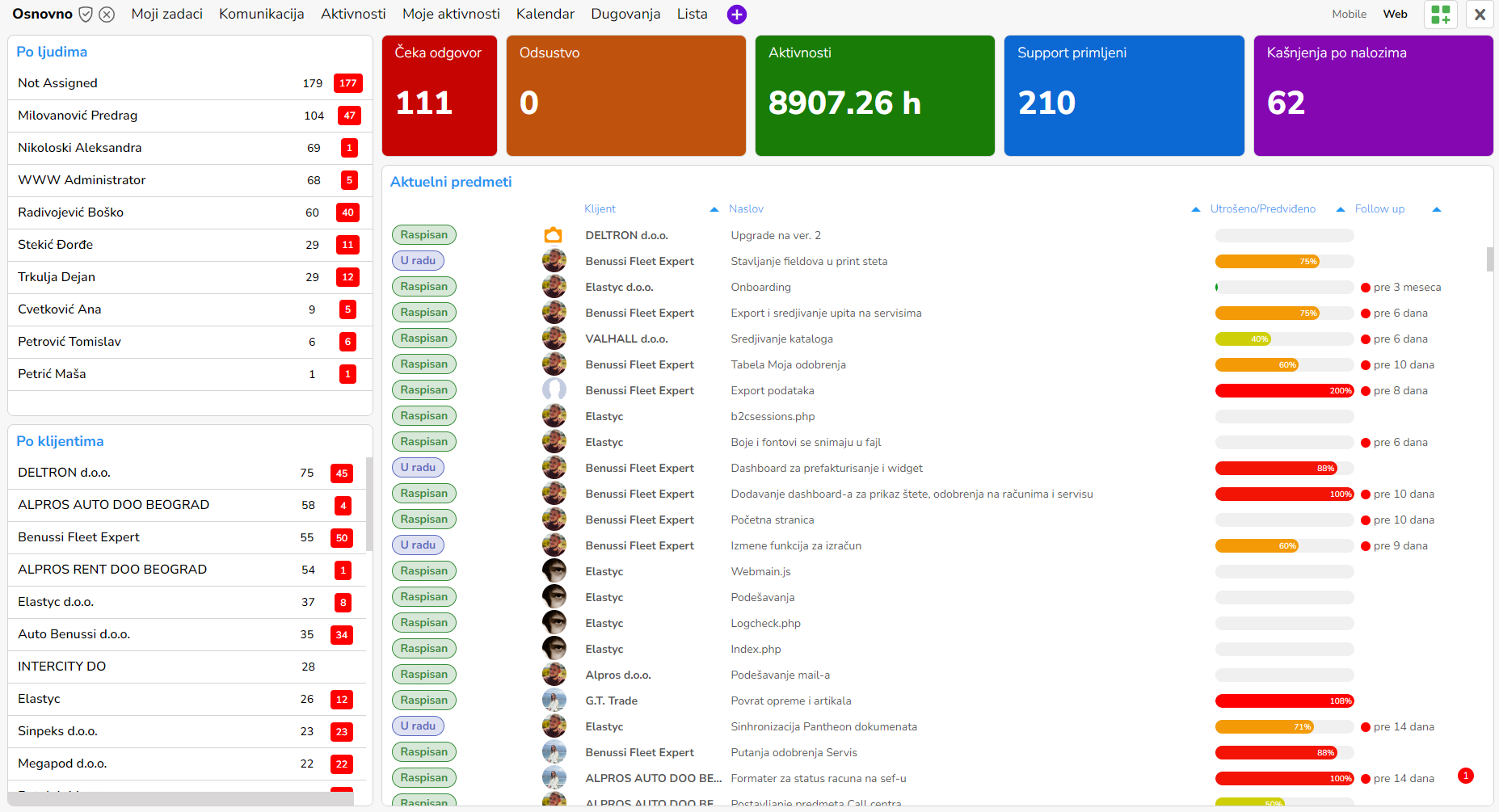Sort by the Klijent column header
Screen dimensions: 1499x812
coord(600,209)
